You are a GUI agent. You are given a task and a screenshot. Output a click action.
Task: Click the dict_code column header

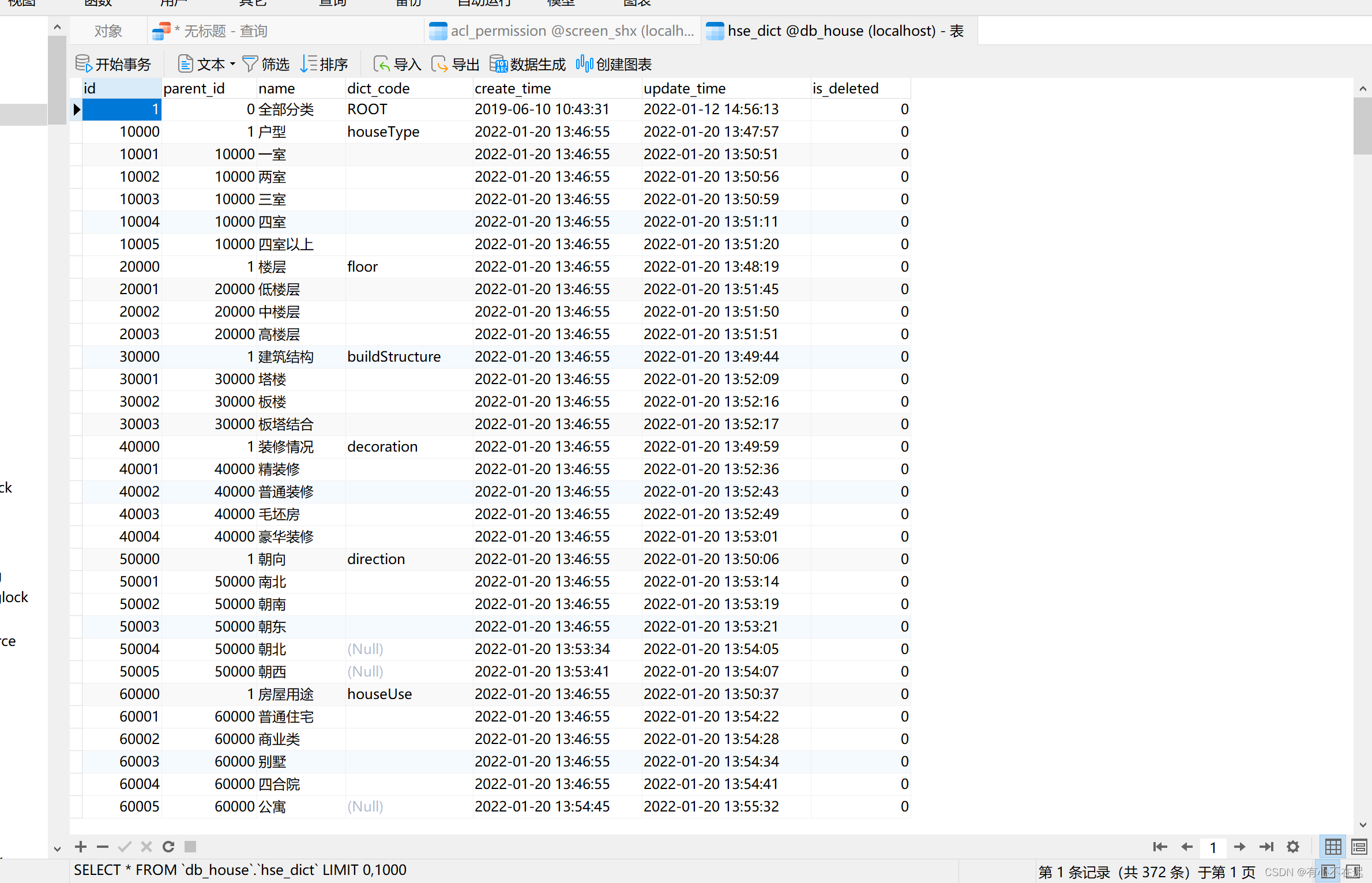409,88
